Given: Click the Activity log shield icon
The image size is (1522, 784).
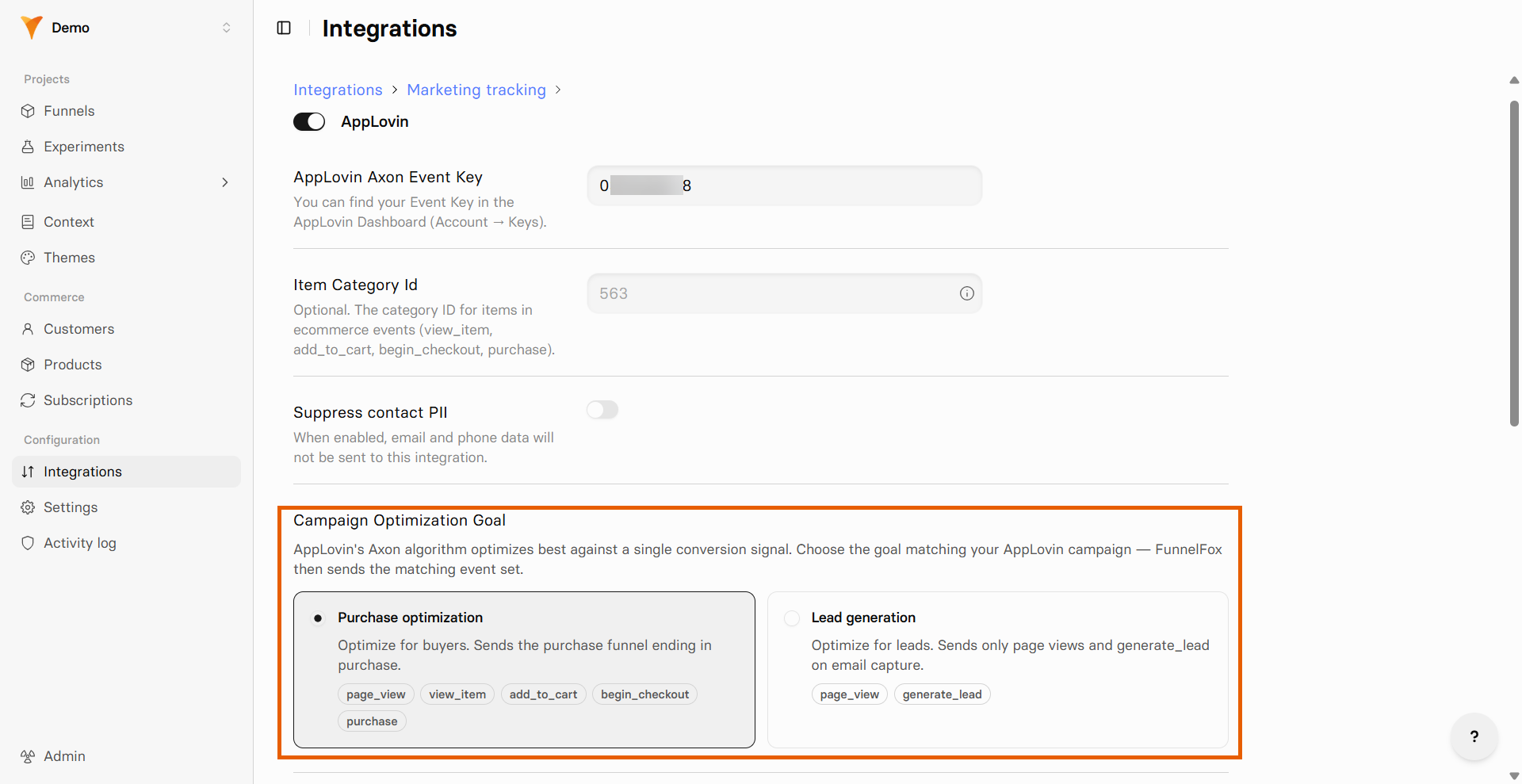Looking at the screenshot, I should point(28,543).
